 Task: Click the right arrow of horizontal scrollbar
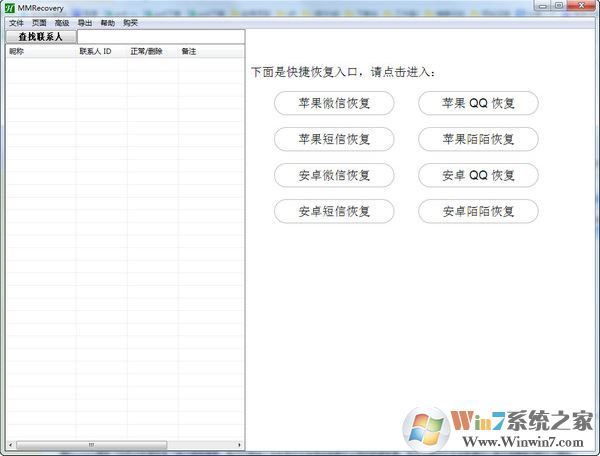pyautogui.click(x=240, y=445)
